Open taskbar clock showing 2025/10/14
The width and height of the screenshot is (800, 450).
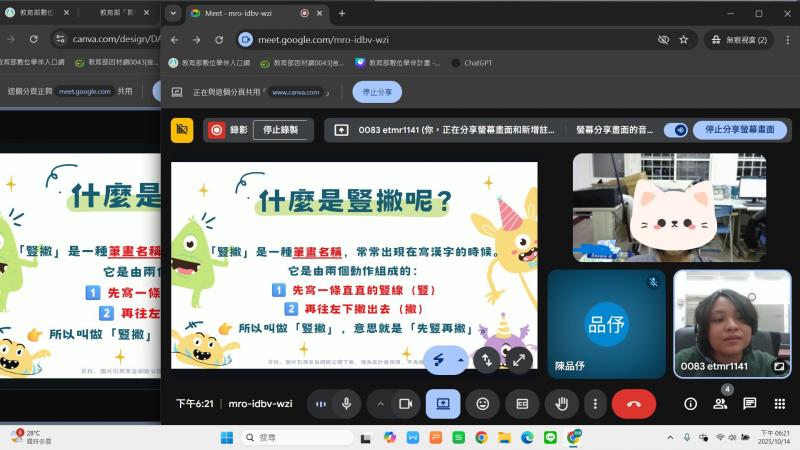tap(774, 438)
